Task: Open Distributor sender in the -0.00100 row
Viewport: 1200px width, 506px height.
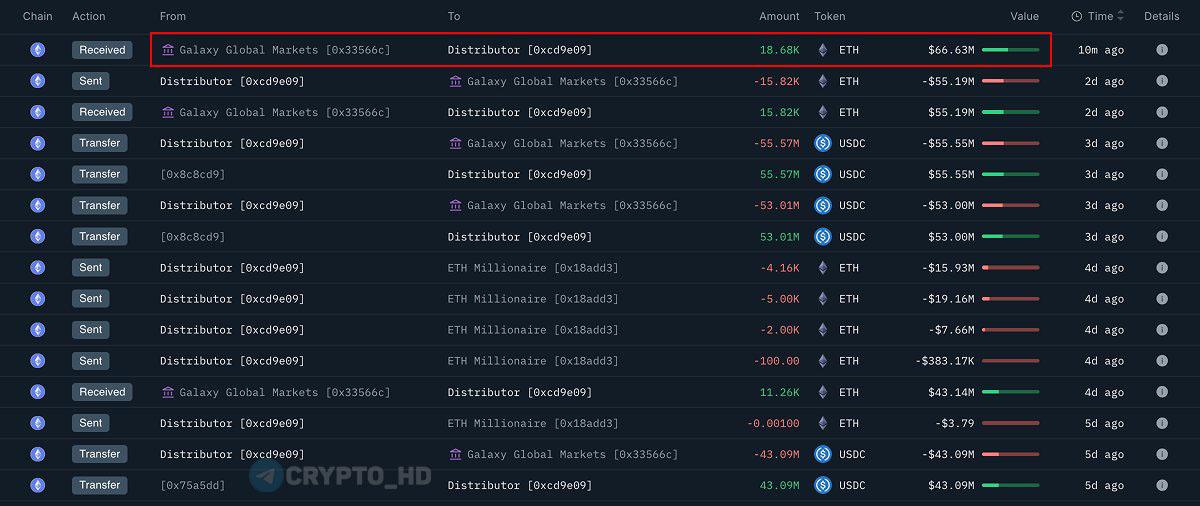Action: click(x=232, y=423)
